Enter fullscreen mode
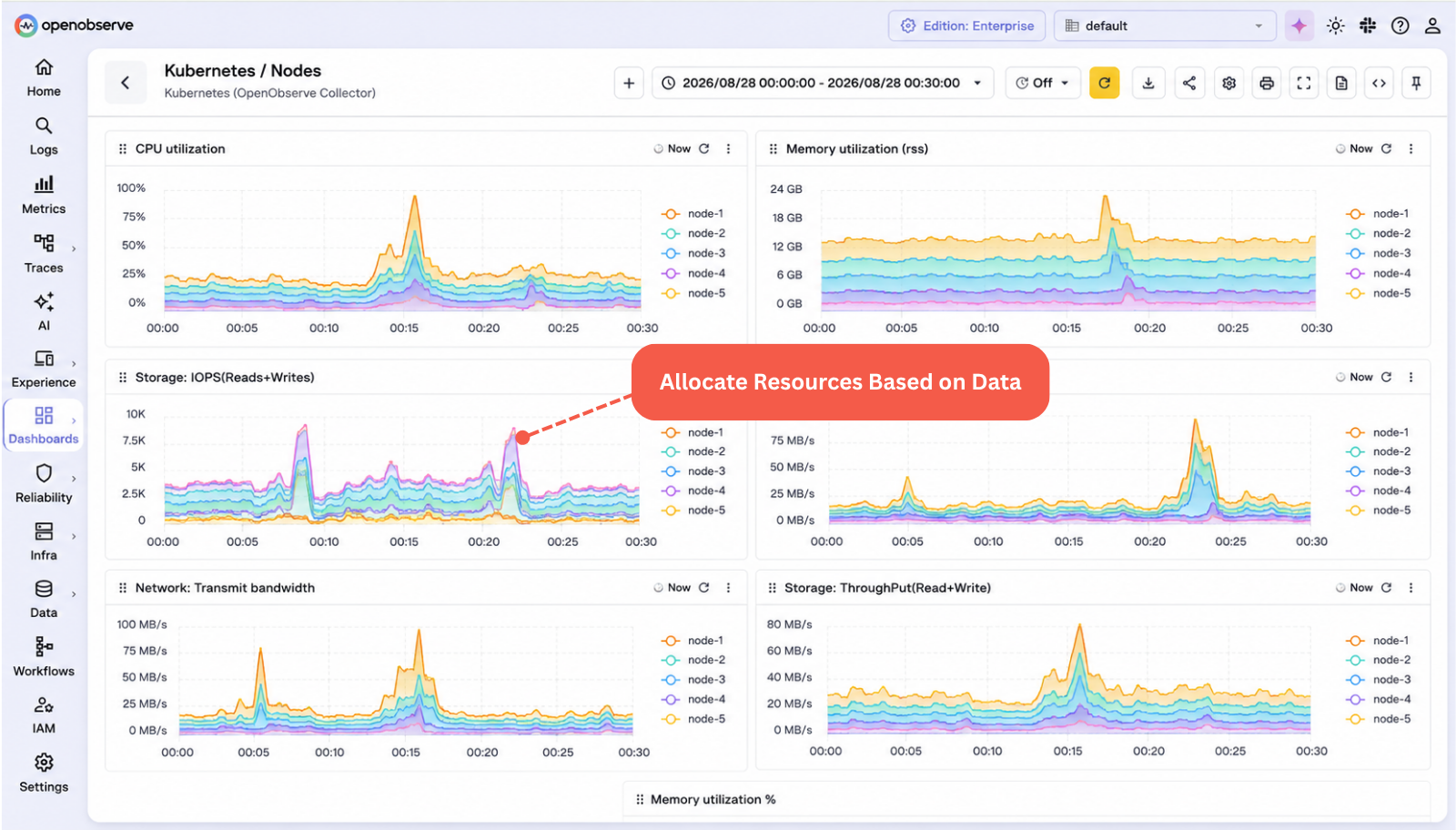This screenshot has height=830, width=1456. [x=1304, y=83]
